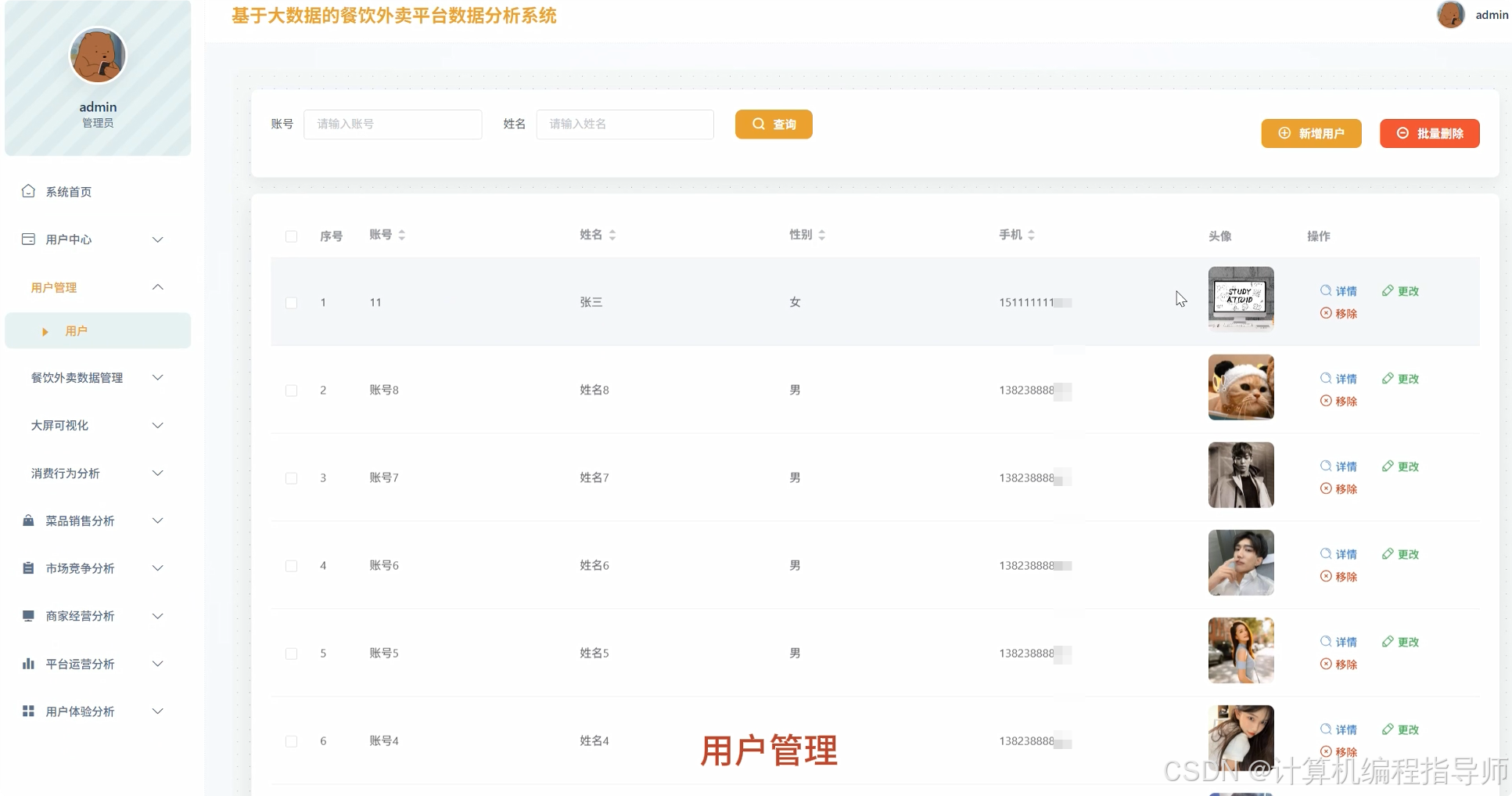Select the 用户 menu item in sidebar
Viewport: 1512px width, 796px height.
[77, 330]
